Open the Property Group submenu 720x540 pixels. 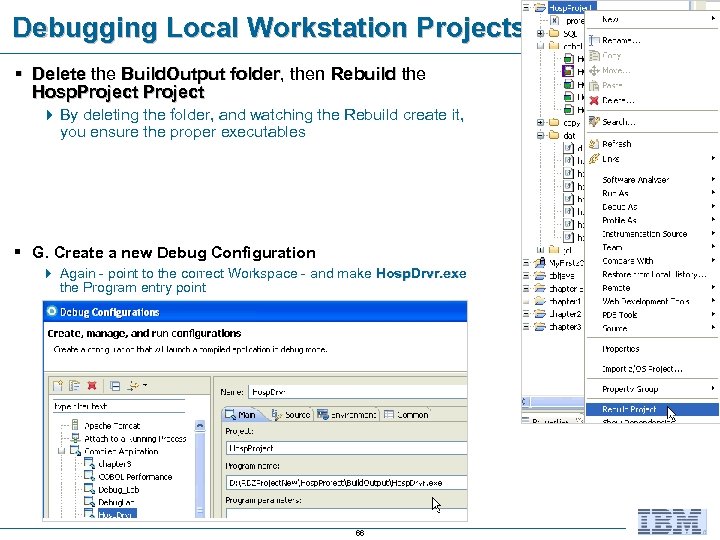coord(652,389)
